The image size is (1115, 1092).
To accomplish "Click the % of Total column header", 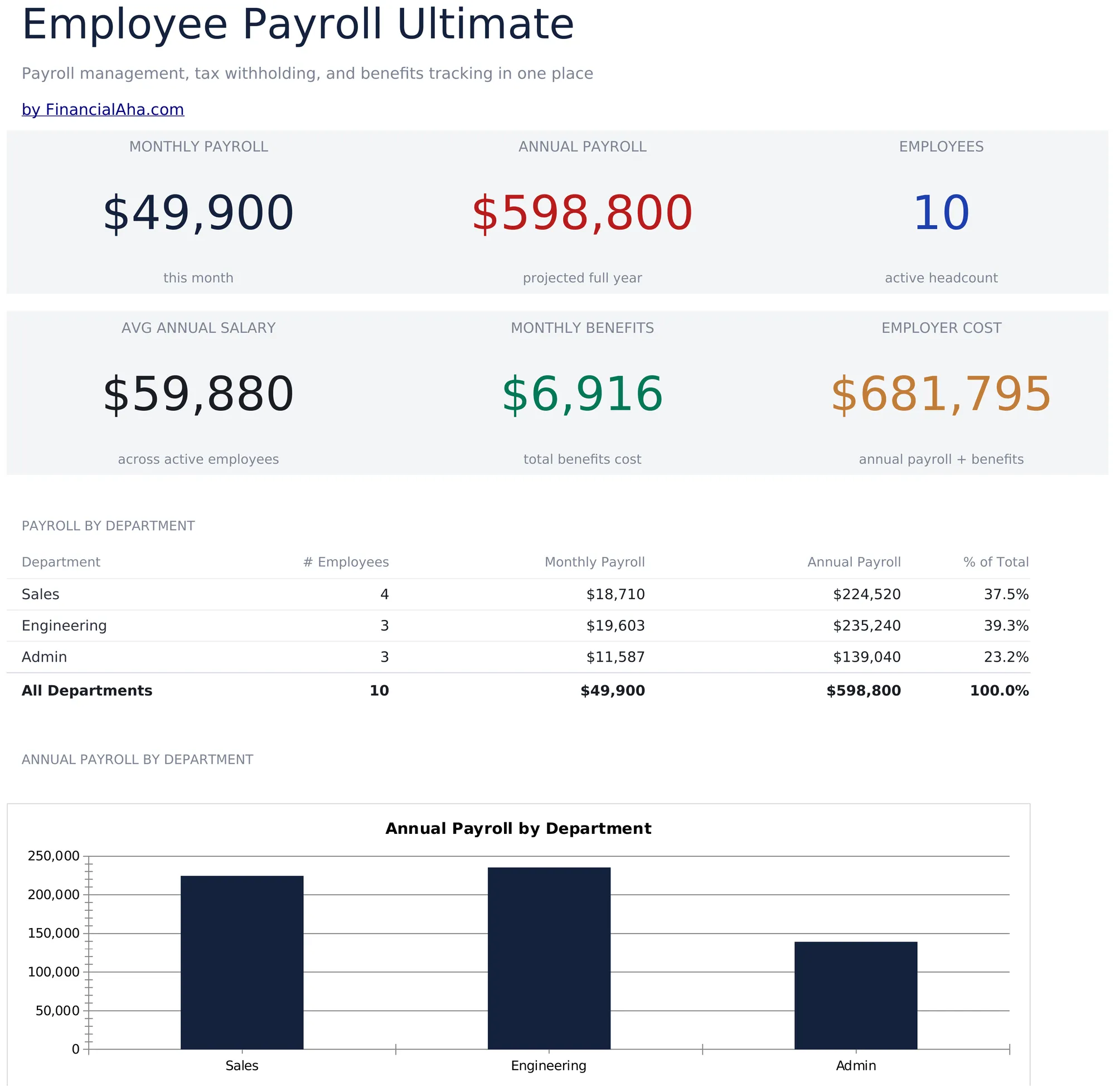I will point(997,562).
